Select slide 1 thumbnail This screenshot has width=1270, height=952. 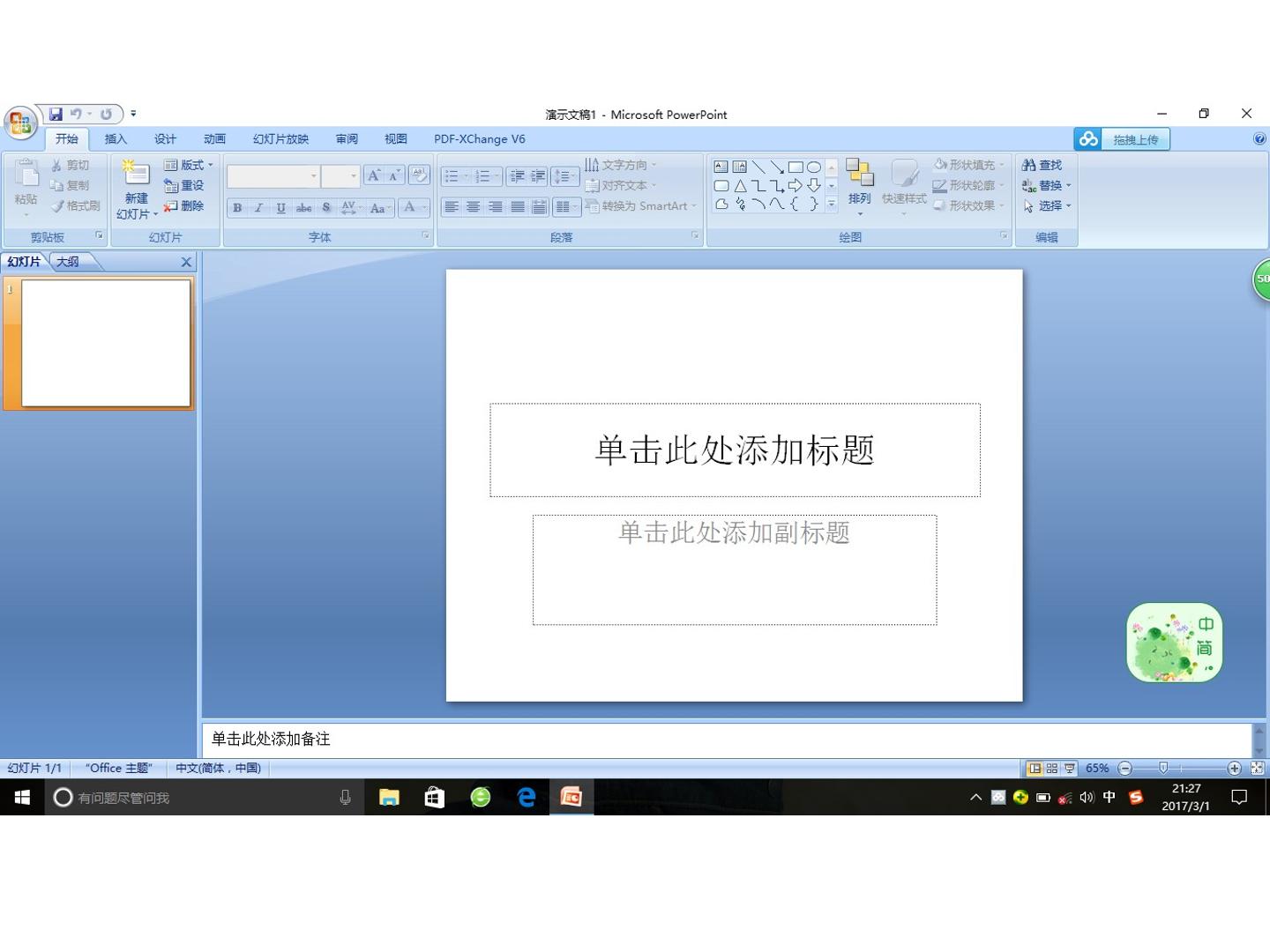tap(106, 343)
